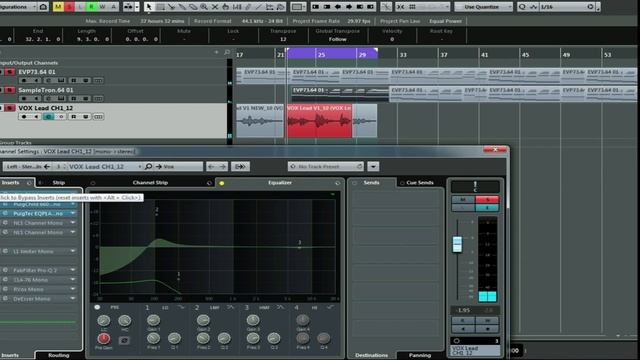
Task: Click the track list search magnifier icon
Action: [x=227, y=52]
